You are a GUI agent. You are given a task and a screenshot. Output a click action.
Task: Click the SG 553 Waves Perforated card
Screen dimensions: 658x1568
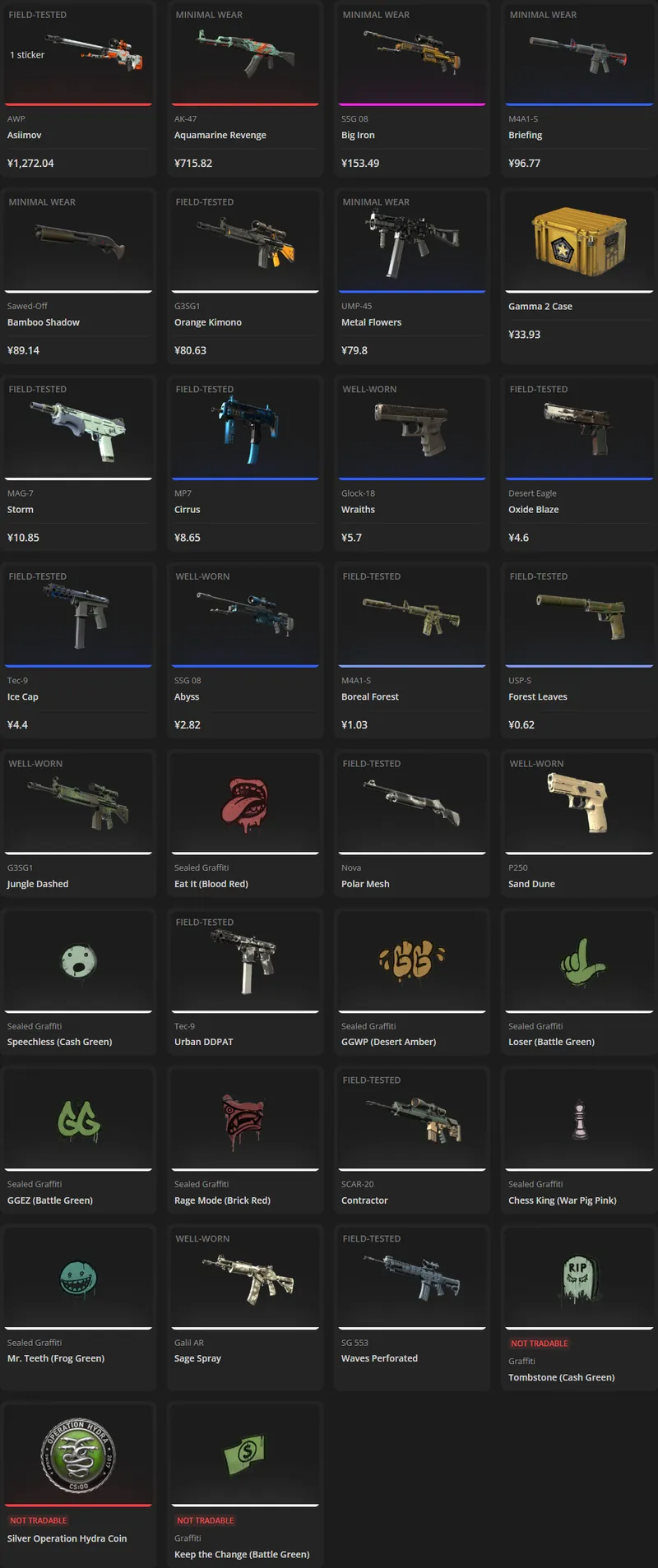click(x=410, y=1307)
